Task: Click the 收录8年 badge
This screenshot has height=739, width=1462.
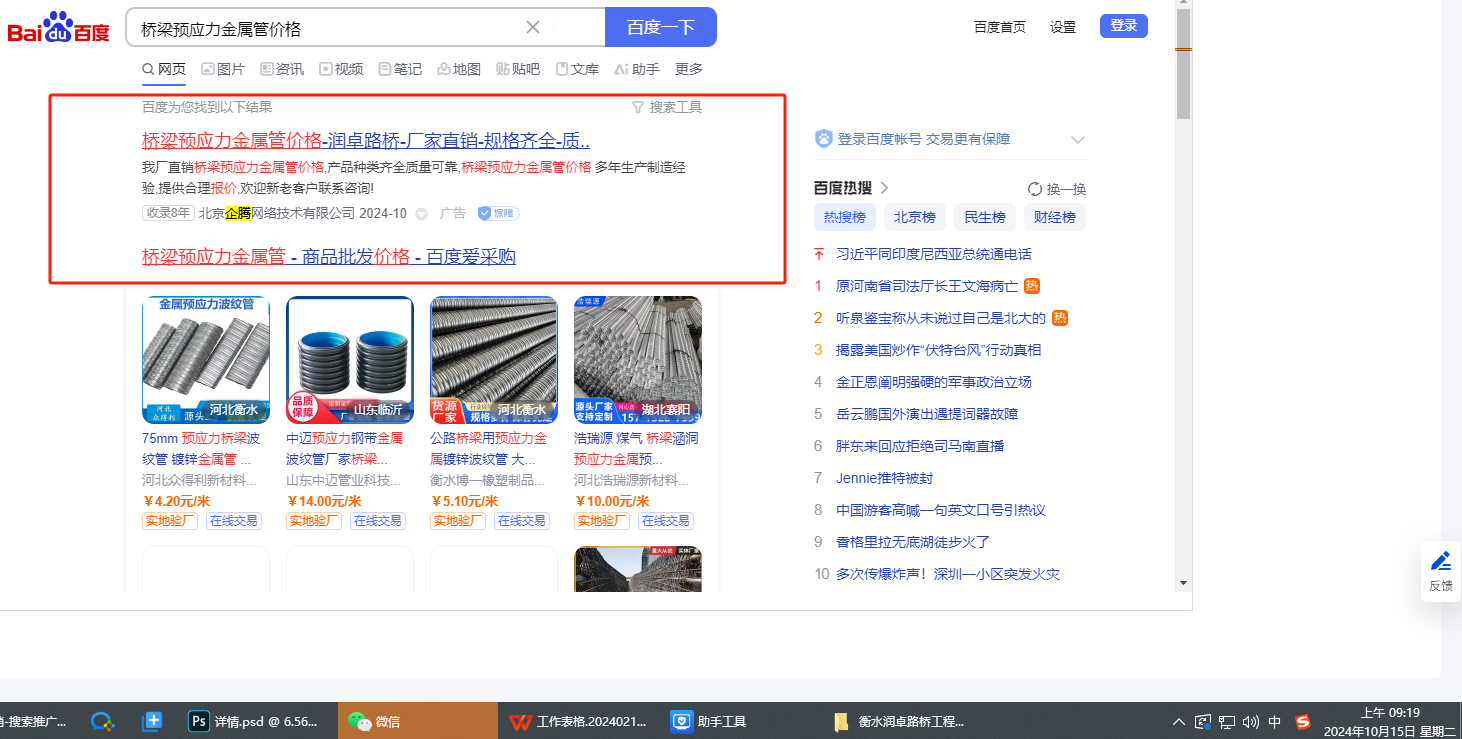Action: [168, 213]
